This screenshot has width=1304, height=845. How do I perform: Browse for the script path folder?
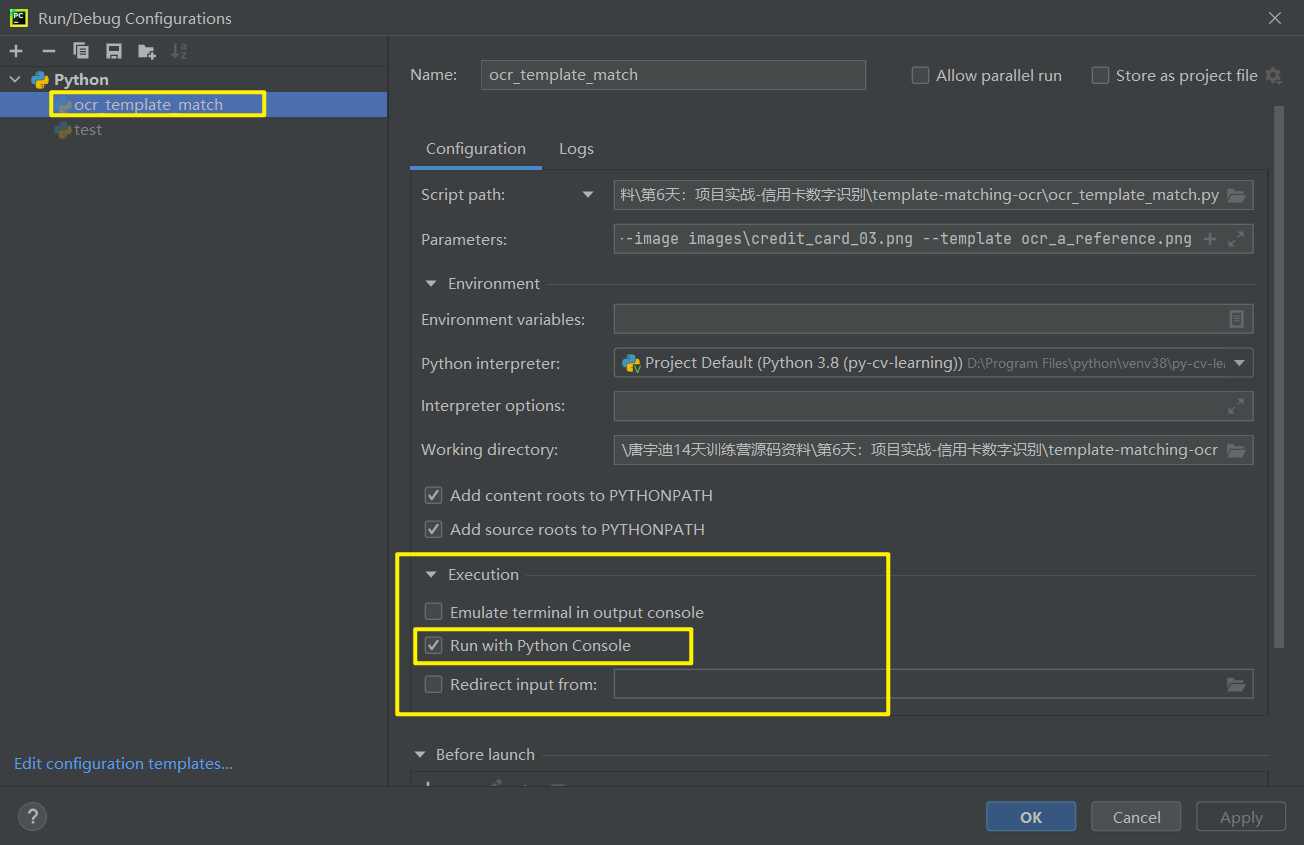[1236, 195]
